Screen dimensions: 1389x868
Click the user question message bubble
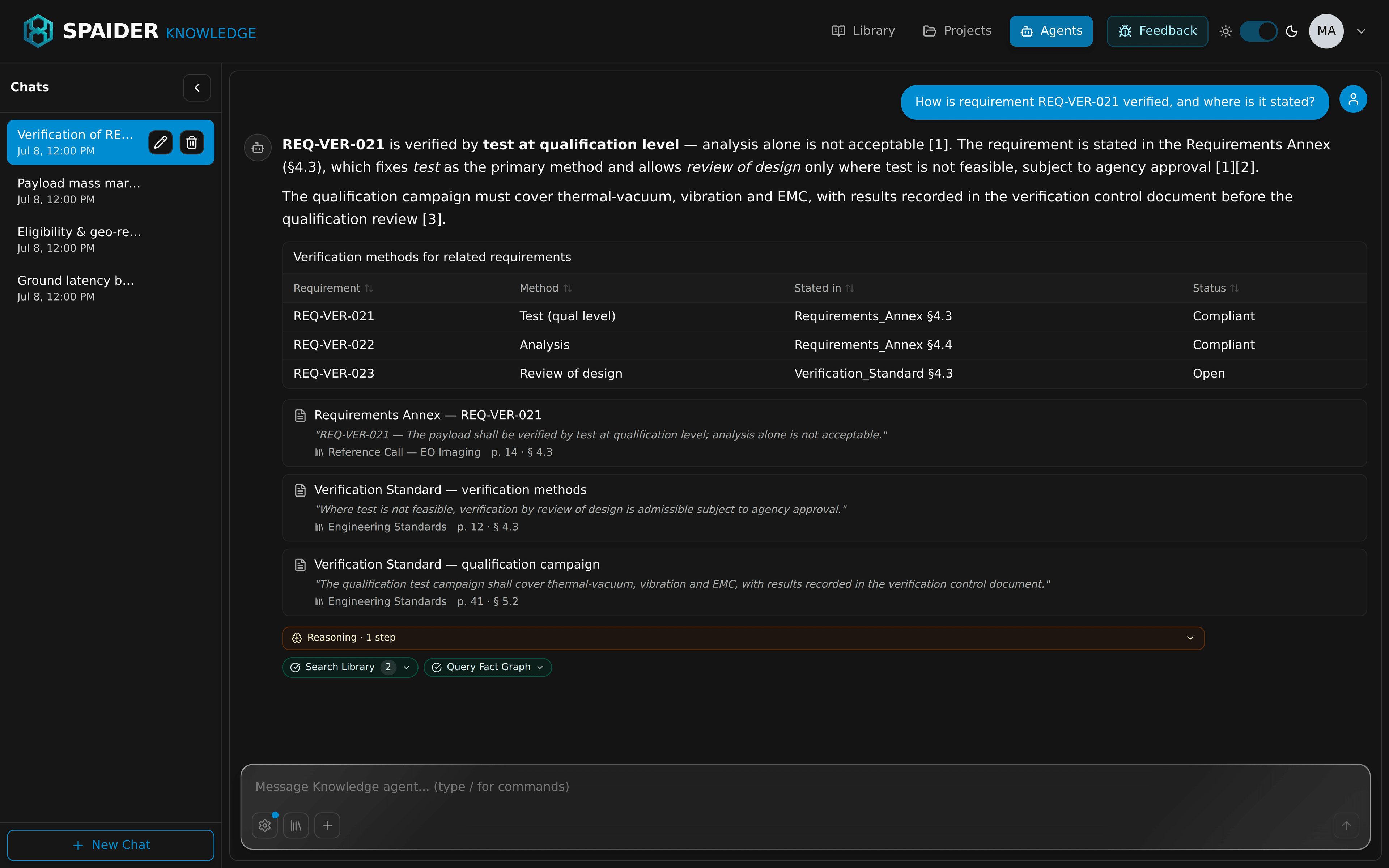coord(1115,102)
